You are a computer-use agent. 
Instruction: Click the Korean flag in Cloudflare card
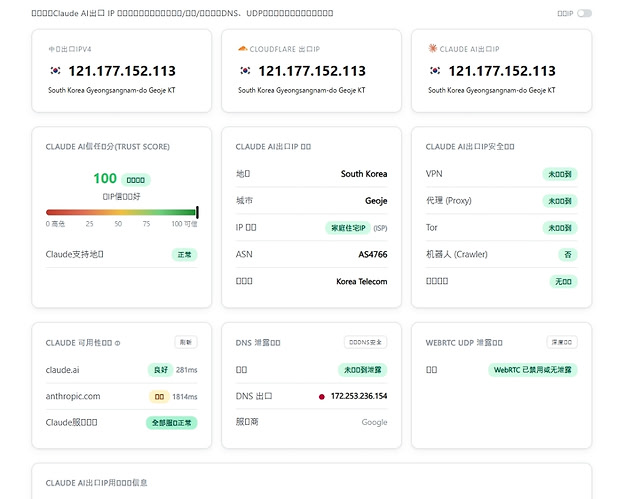pos(245,71)
